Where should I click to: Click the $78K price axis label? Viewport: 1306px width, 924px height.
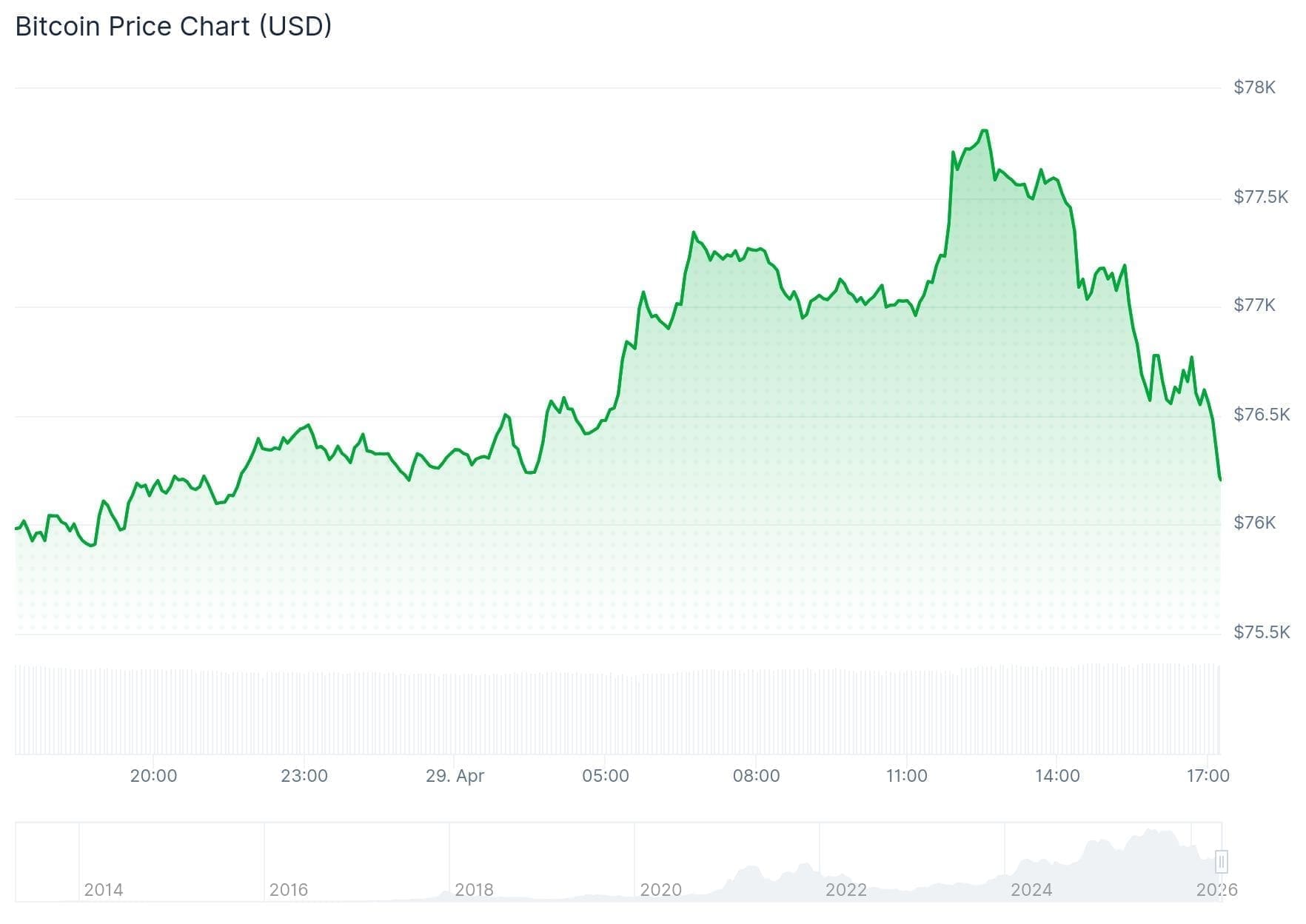click(1254, 87)
